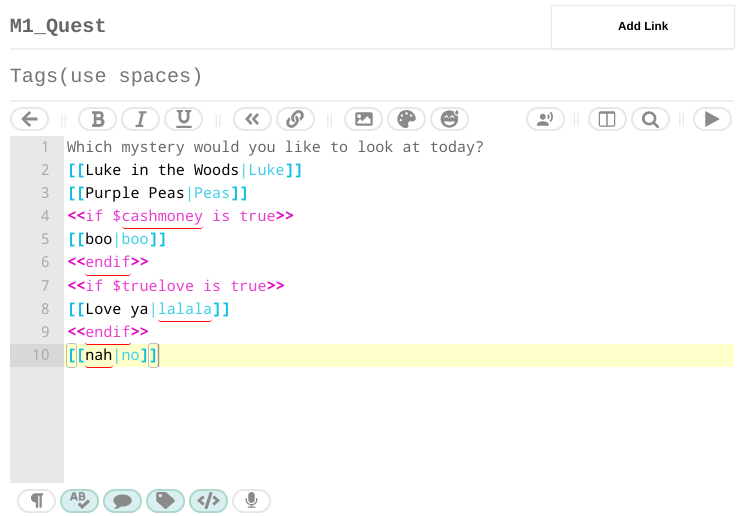Image resolution: width=749 pixels, height=516 pixels.
Task: Toggle paragraph marks (pilcrow) button
Action: tap(37, 501)
